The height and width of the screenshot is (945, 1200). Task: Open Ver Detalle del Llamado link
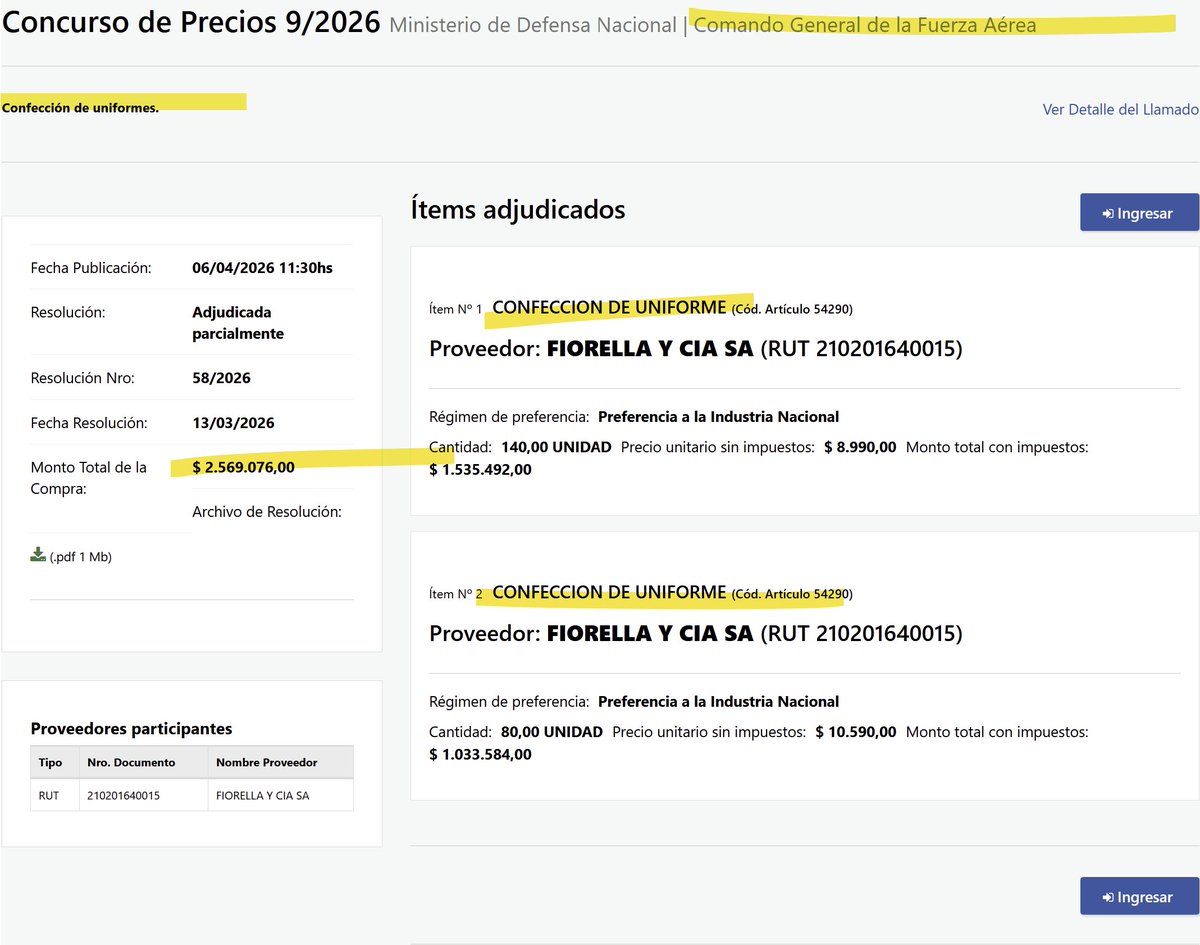tap(1120, 109)
